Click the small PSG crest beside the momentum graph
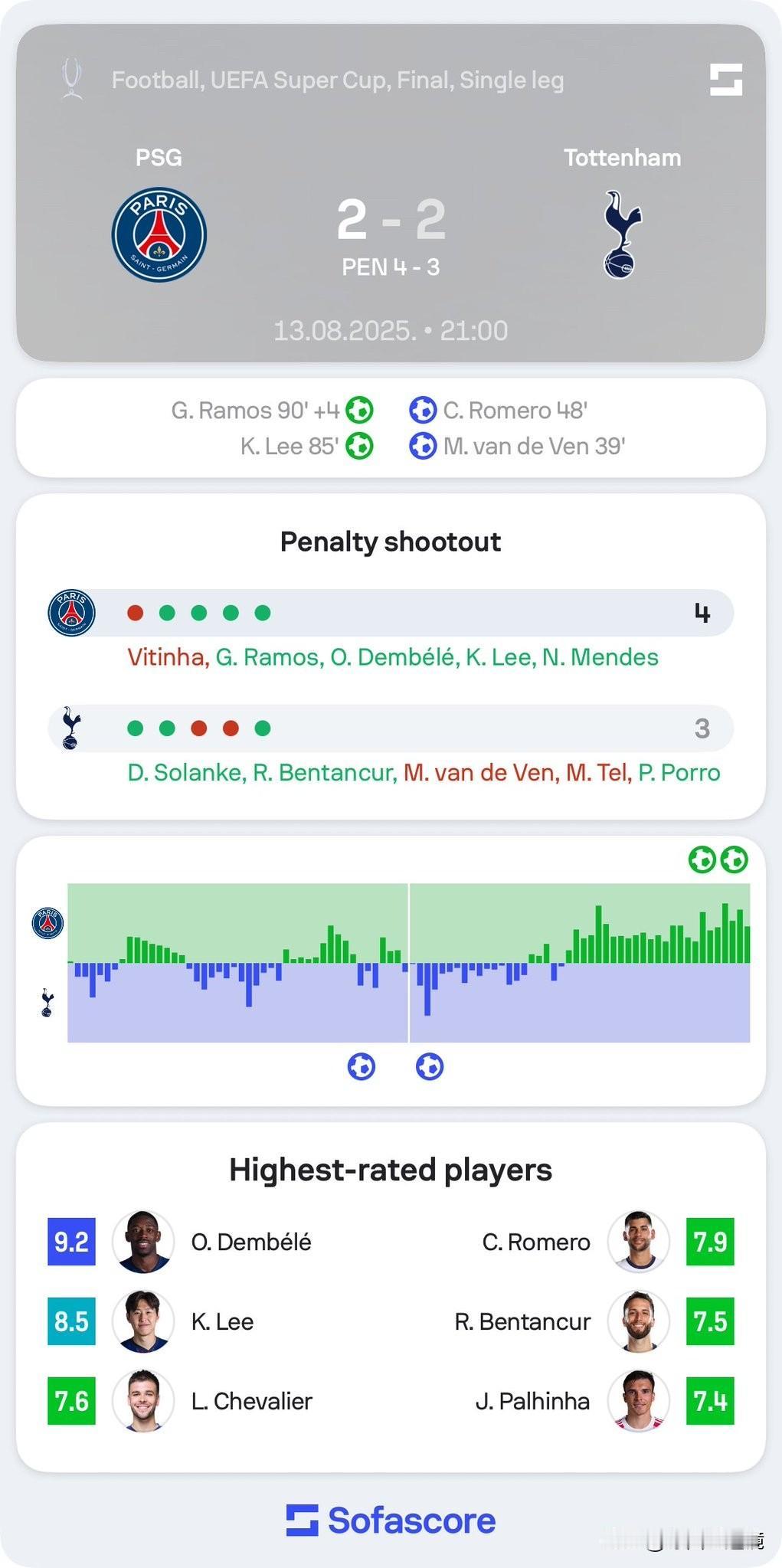The width and height of the screenshot is (782, 1568). 47,923
